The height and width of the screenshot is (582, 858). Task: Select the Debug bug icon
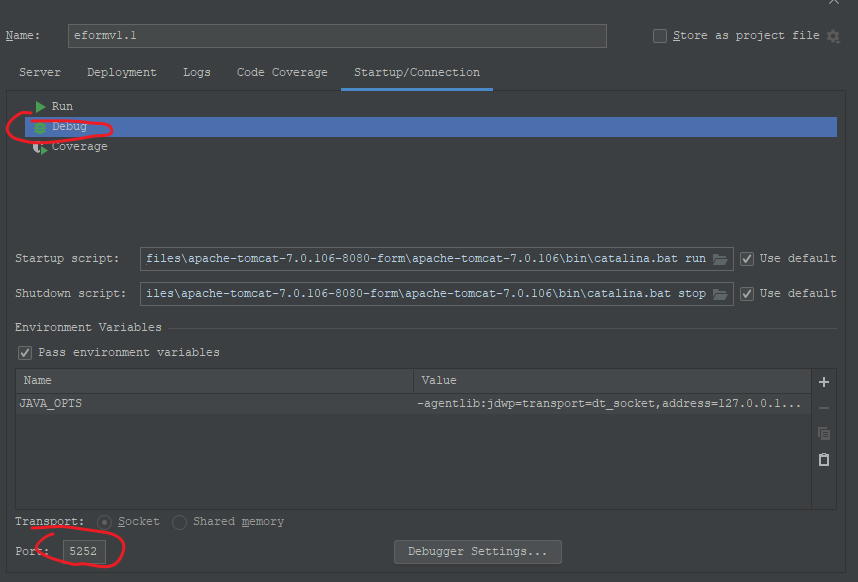(40, 127)
